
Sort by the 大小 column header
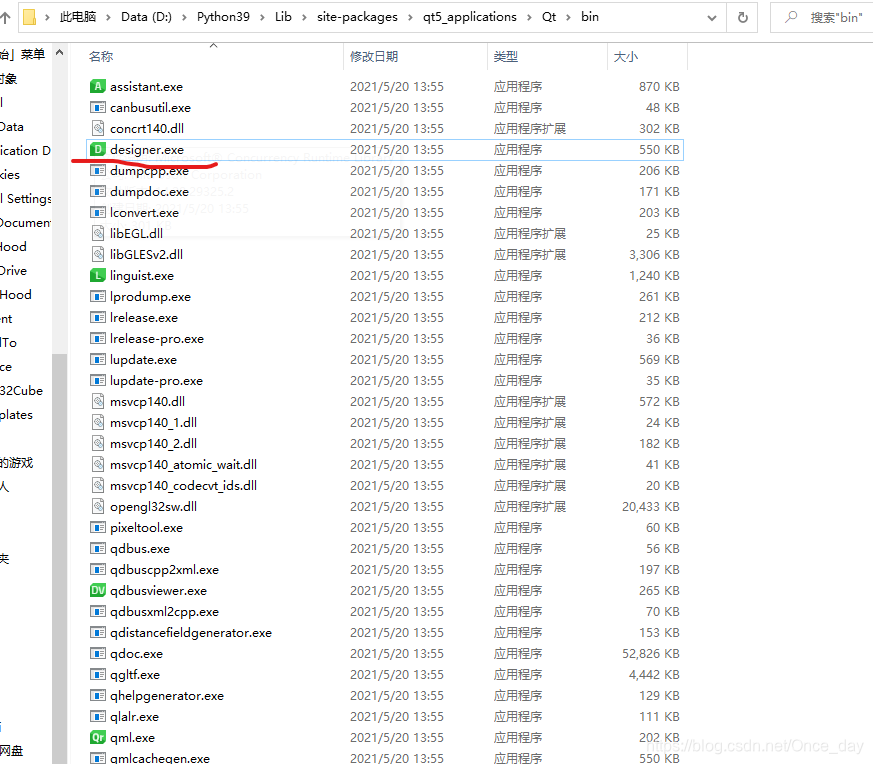click(625, 56)
